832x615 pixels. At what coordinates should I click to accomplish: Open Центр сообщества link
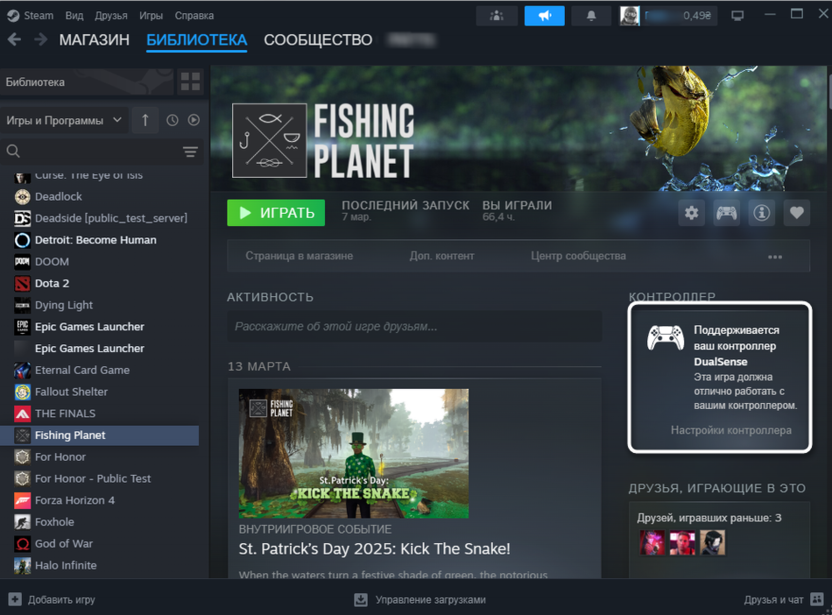578,256
